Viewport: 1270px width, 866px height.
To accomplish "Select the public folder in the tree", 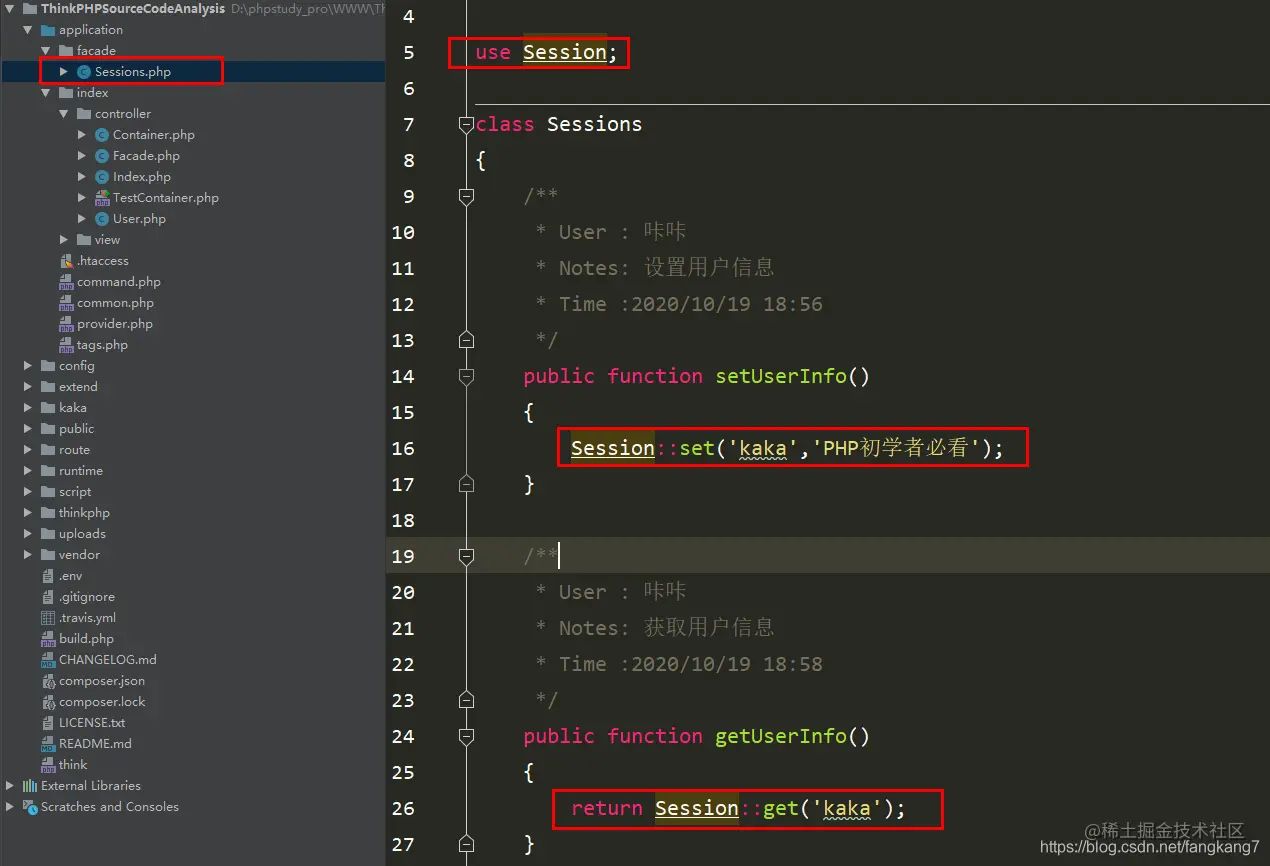I will tap(76, 429).
